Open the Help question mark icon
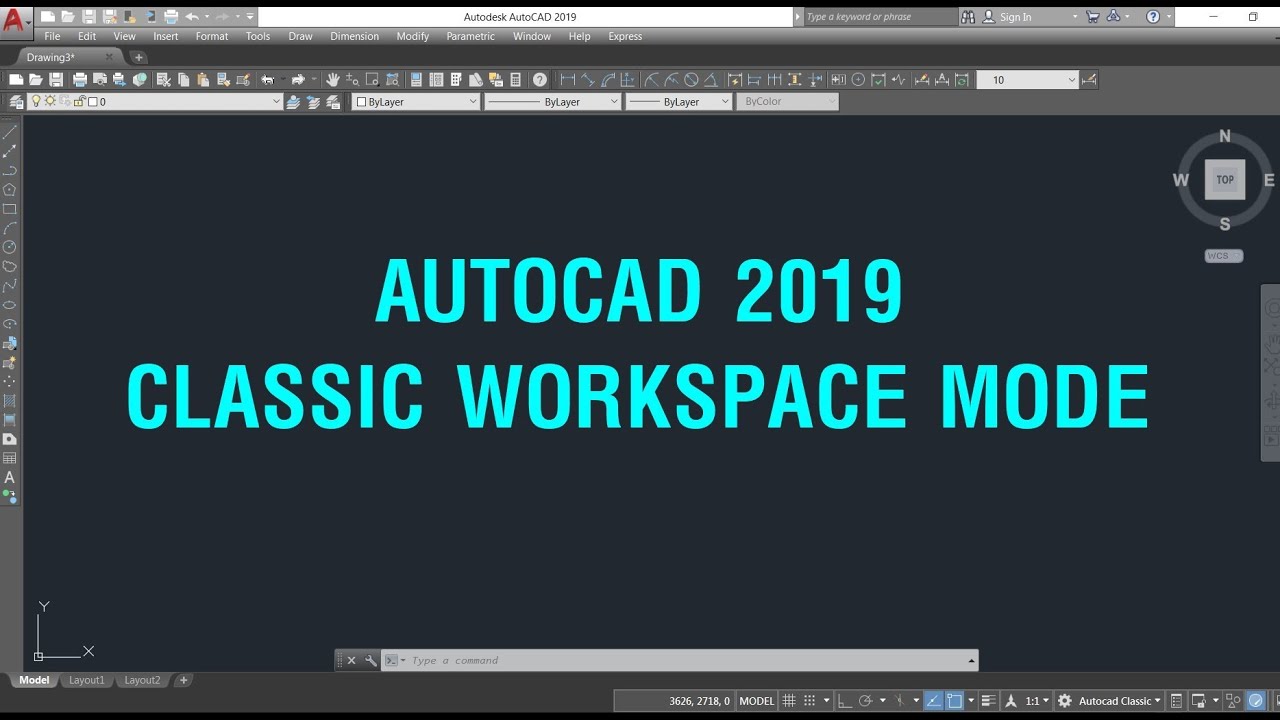 coord(540,80)
